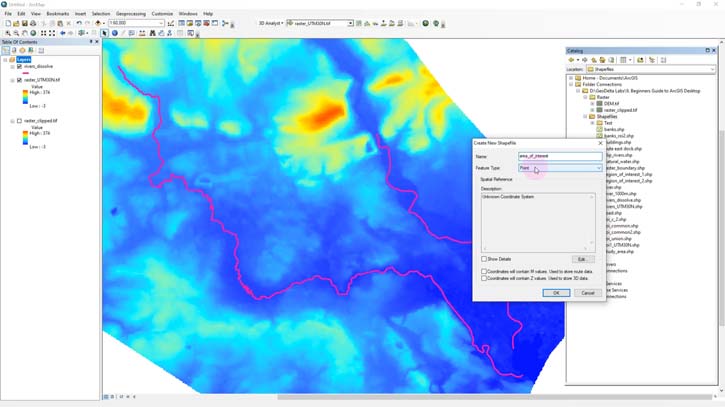Select the Zoom In magnifier tool
This screenshot has width=725, height=407.
pos(8,33)
